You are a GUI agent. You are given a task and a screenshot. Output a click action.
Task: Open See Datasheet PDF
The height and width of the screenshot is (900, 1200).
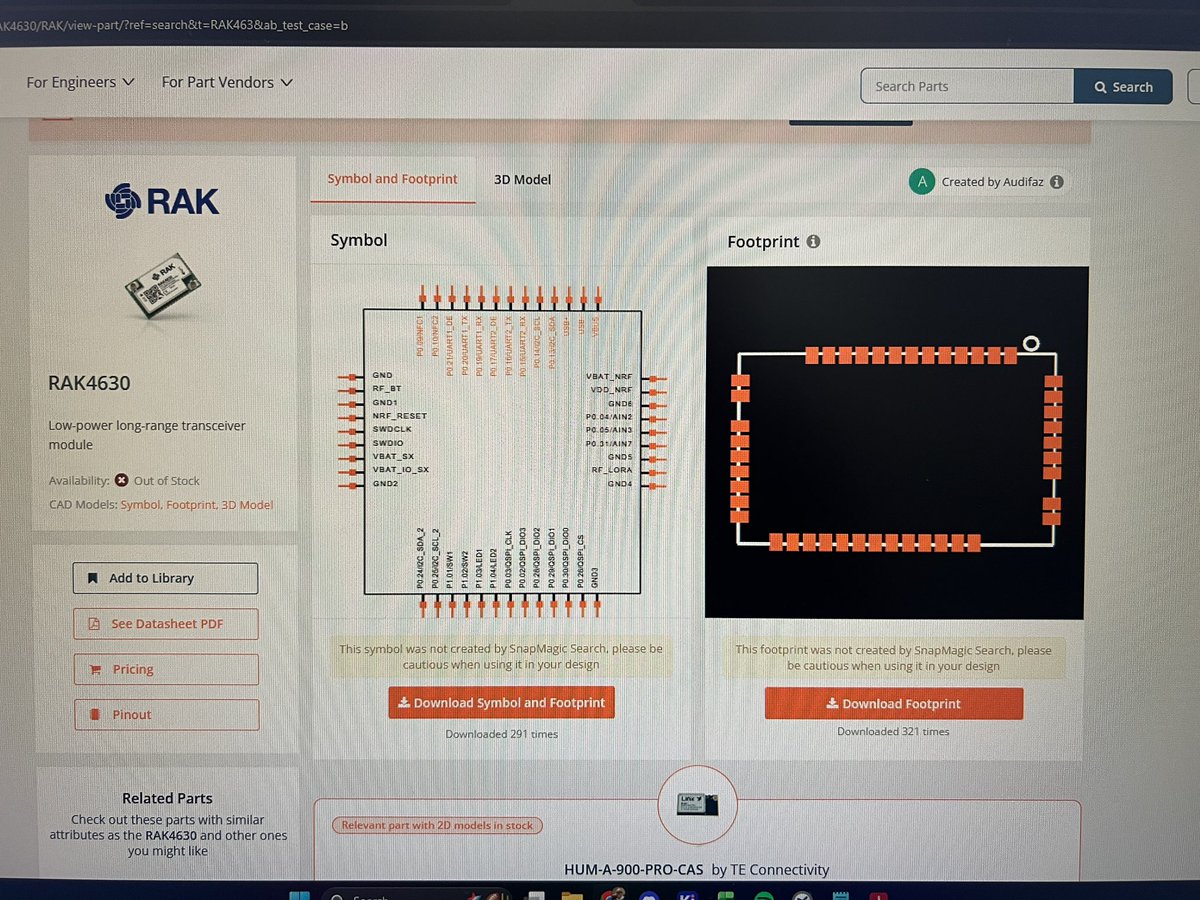(166, 624)
